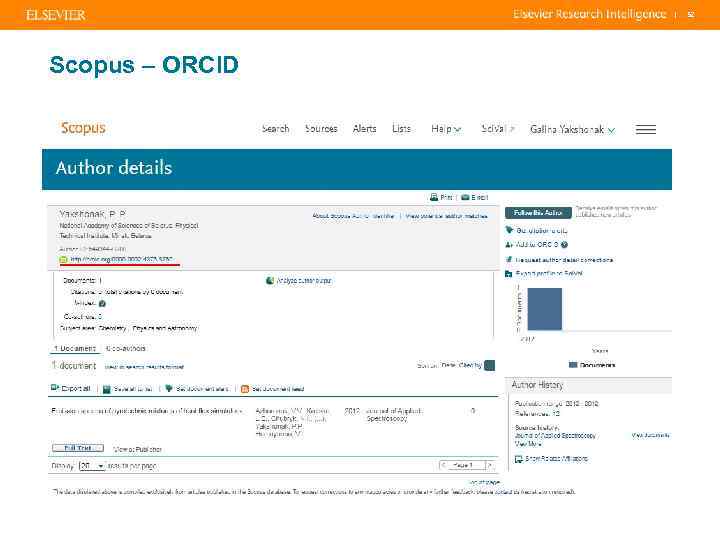Switch to the co-authors tab
The height and width of the screenshot is (540, 720).
[x=125, y=349]
